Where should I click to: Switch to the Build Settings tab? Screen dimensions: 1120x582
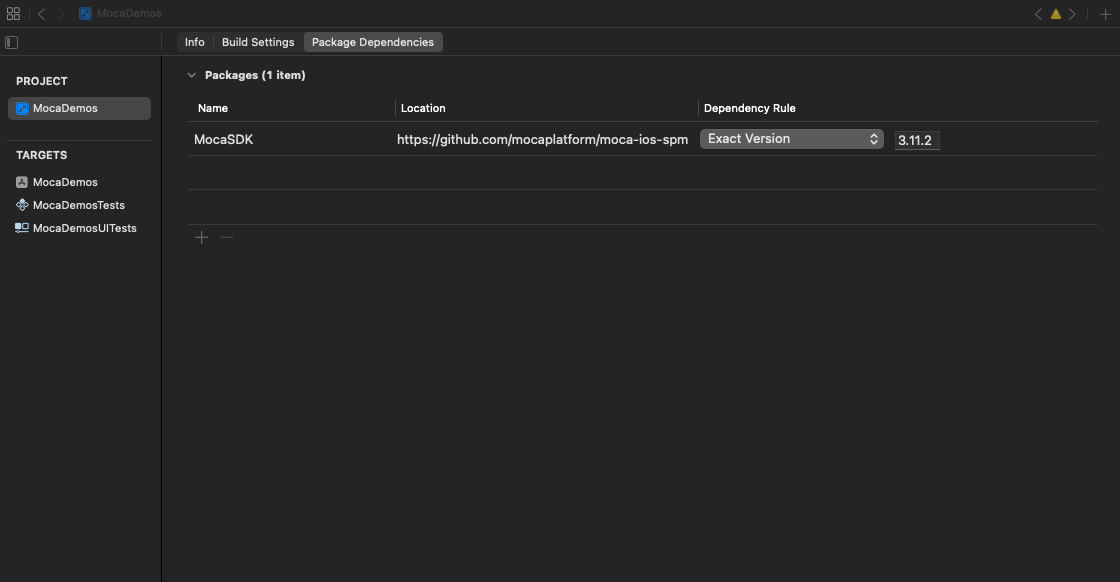(x=258, y=42)
